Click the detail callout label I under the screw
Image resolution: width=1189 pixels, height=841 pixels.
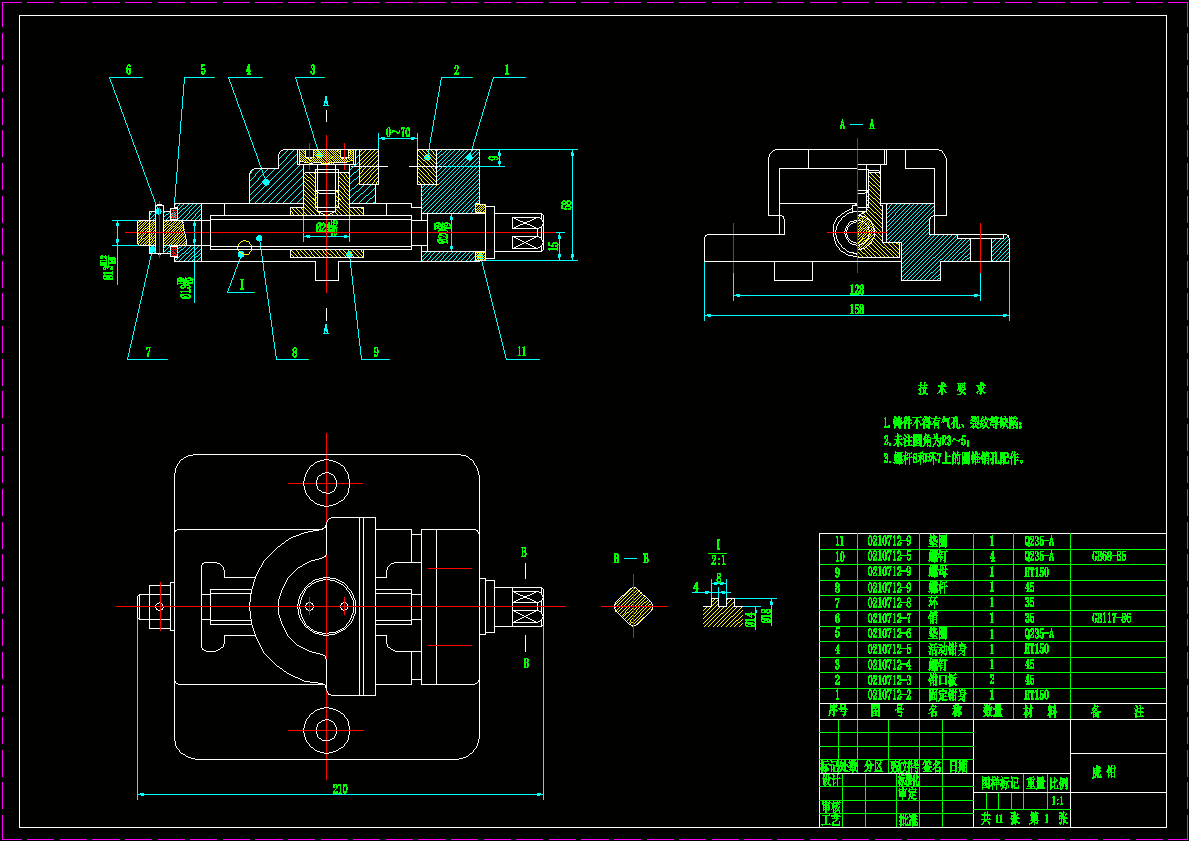click(x=241, y=285)
